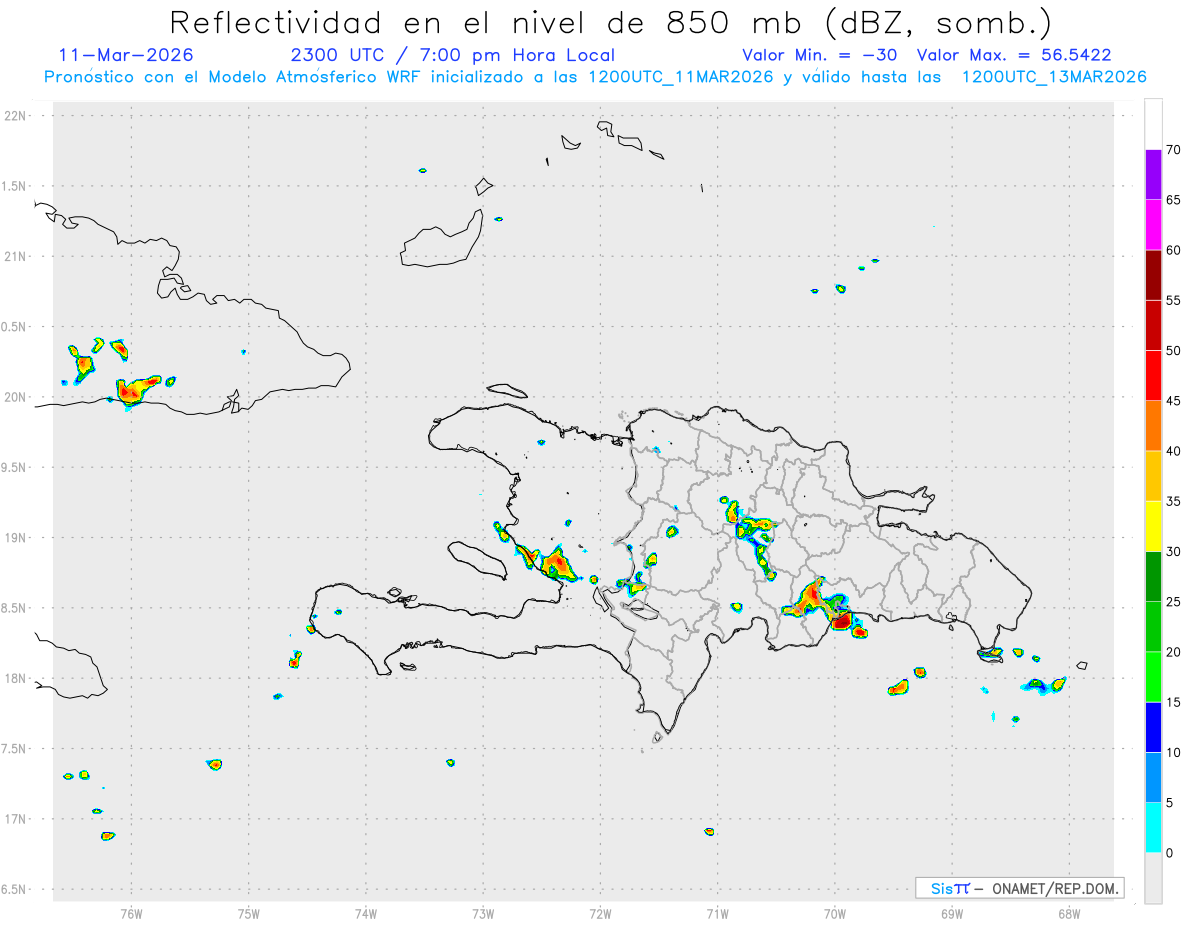Click the '76W' longitude label

click(x=131, y=913)
